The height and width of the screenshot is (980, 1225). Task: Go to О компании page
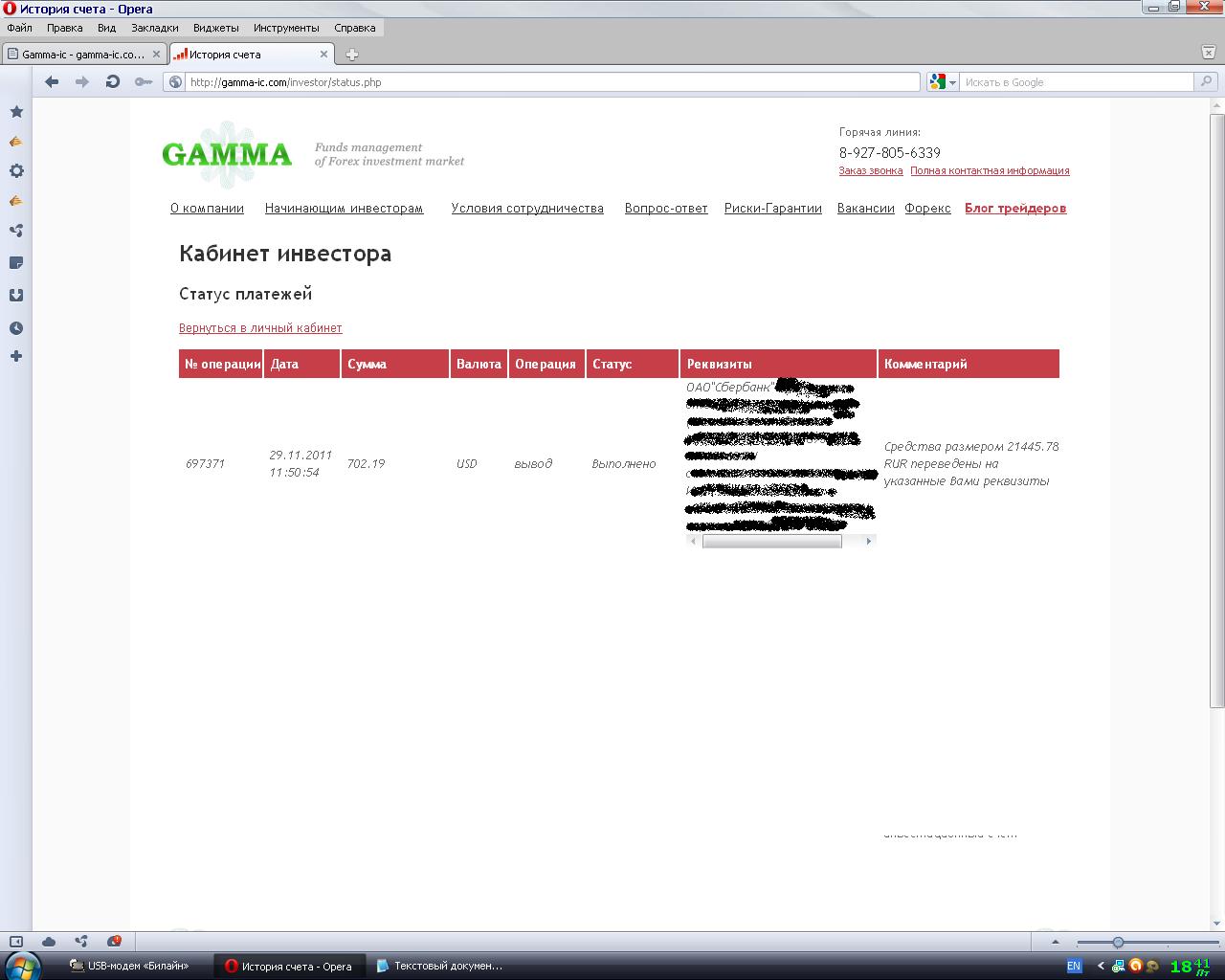tap(207, 209)
